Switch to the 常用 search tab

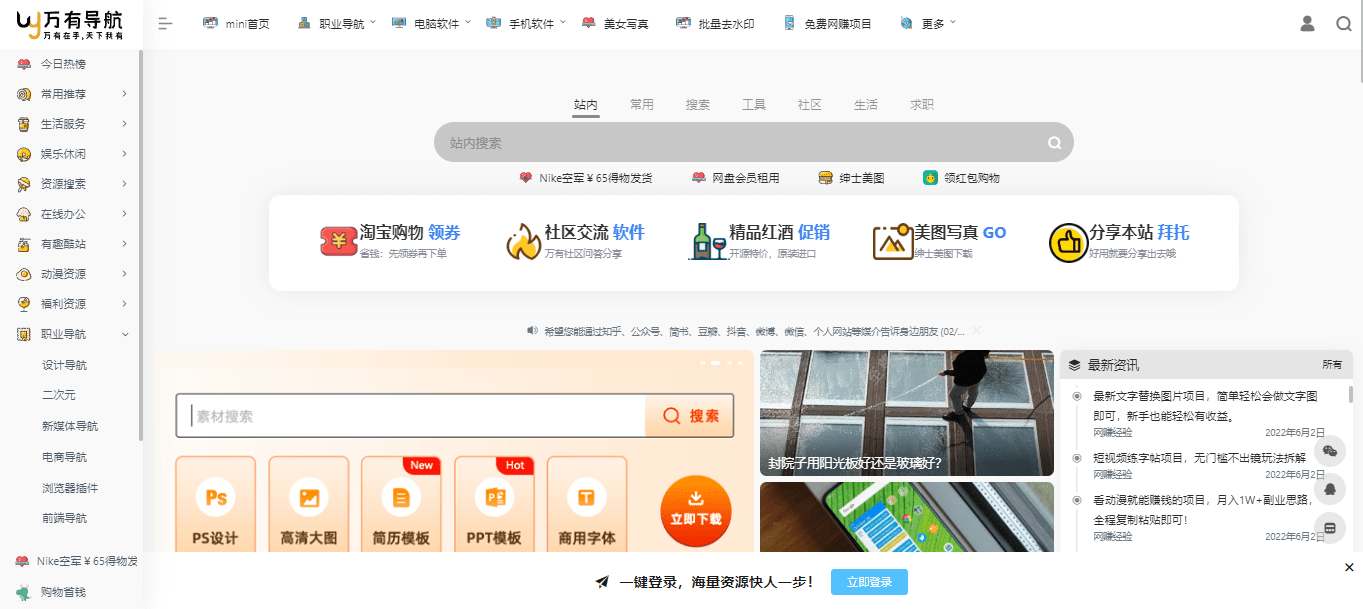pos(642,104)
